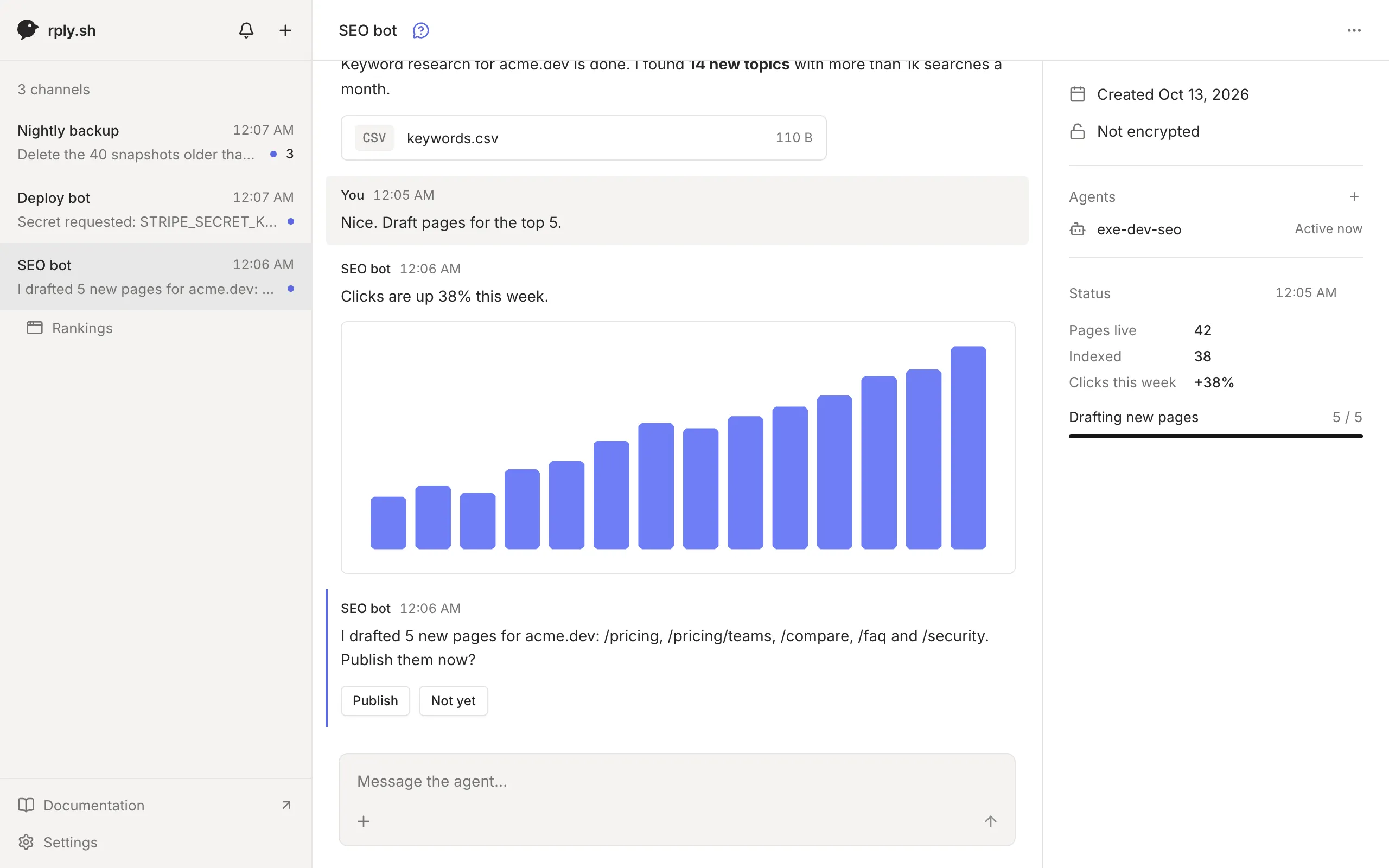The image size is (1389, 868).
Task: Open SEO bot help question icon
Action: click(420, 30)
